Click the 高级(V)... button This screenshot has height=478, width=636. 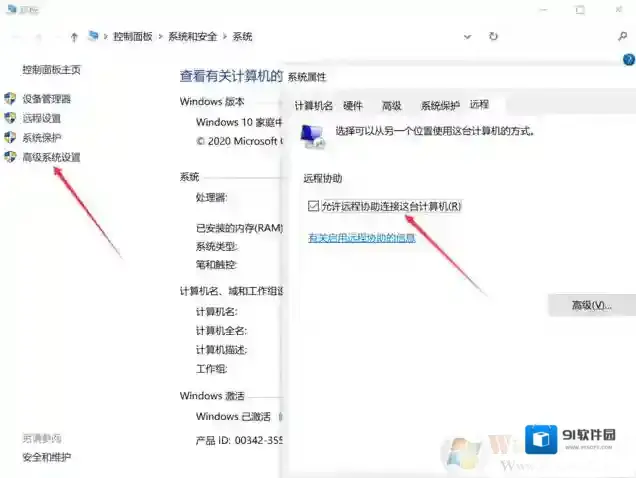click(x=591, y=305)
